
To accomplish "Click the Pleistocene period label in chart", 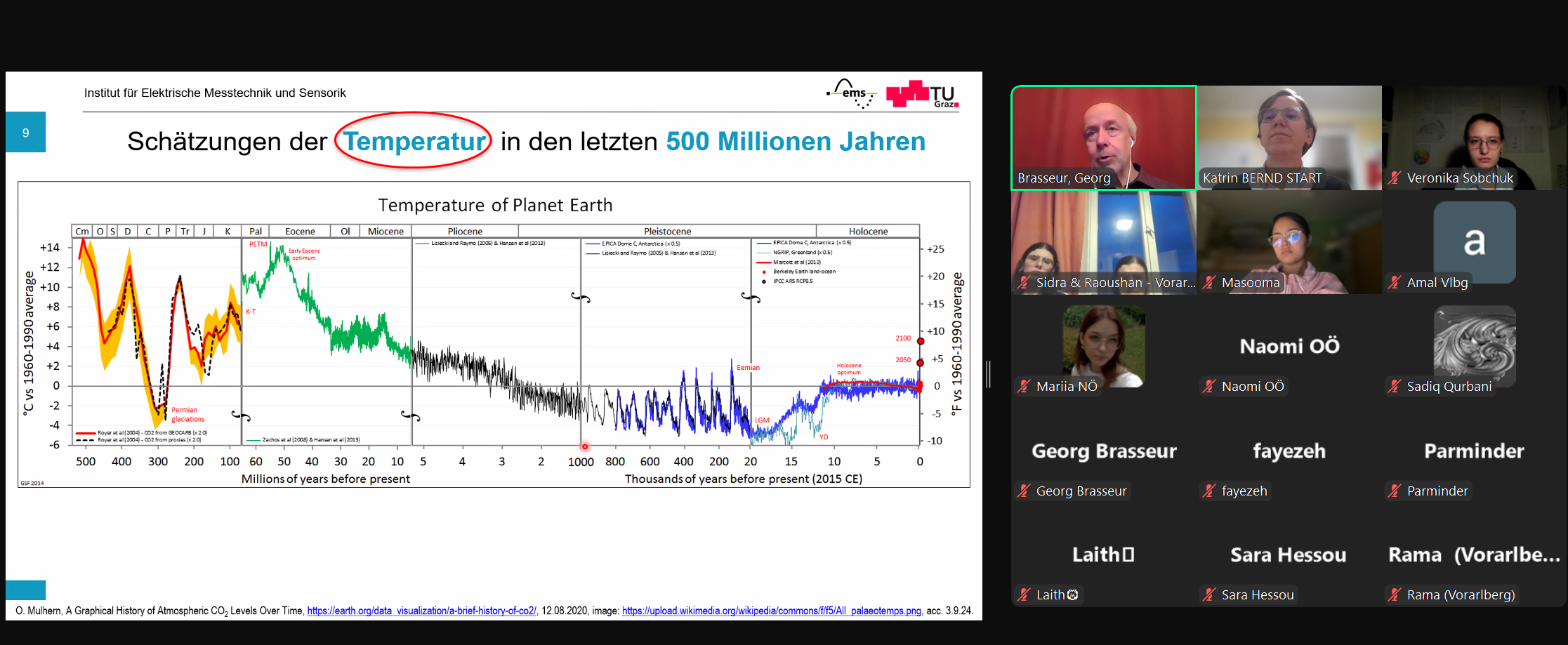I will (x=667, y=231).
